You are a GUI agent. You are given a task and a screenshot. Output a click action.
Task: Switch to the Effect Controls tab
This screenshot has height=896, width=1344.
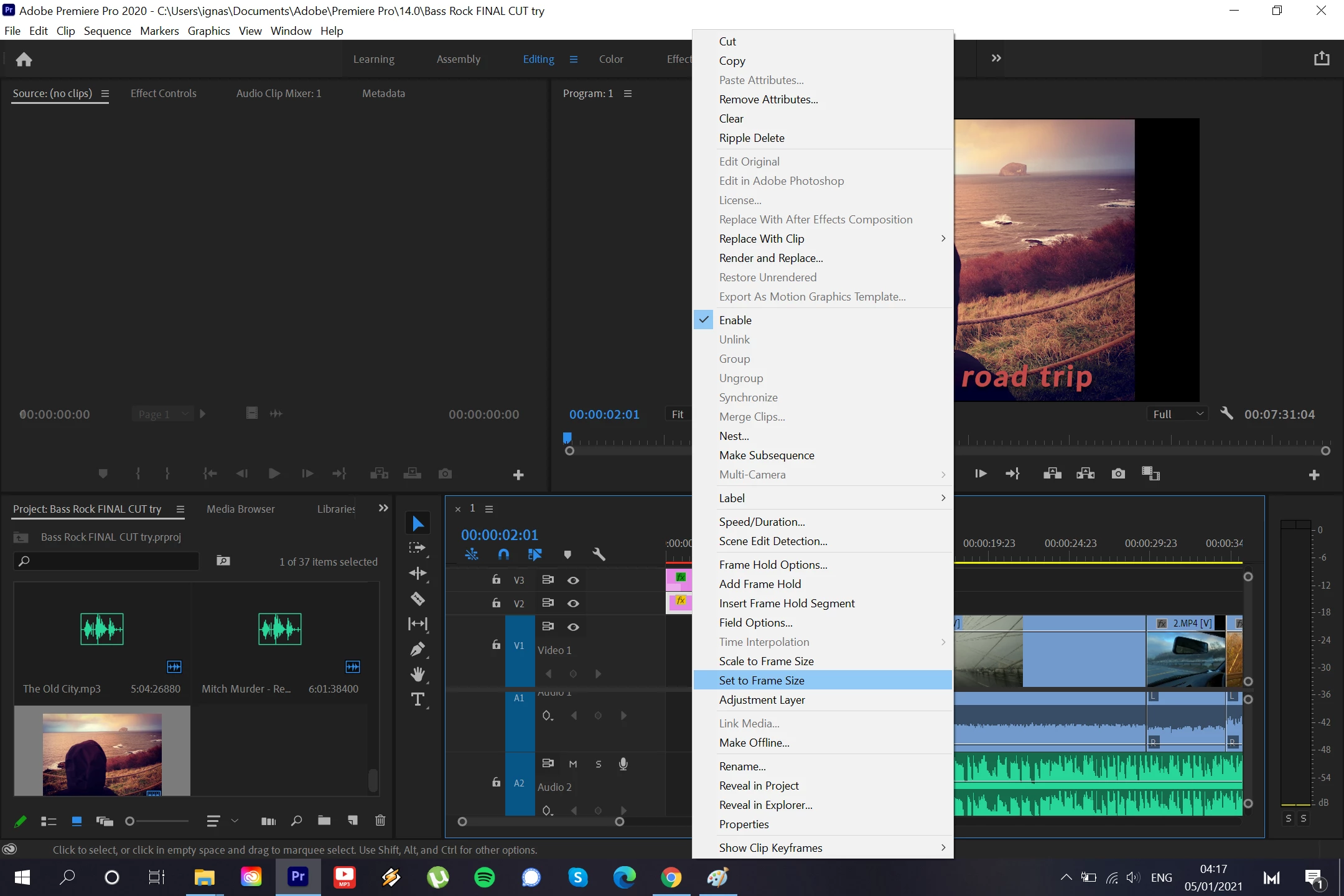pos(163,93)
